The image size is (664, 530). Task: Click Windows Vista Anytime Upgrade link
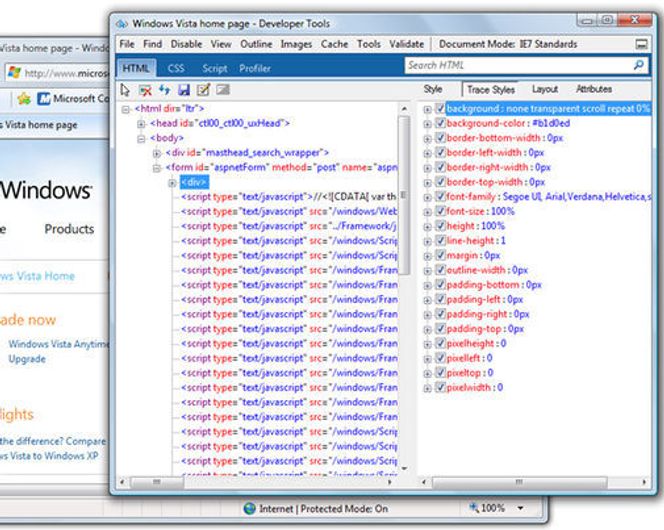point(58,351)
